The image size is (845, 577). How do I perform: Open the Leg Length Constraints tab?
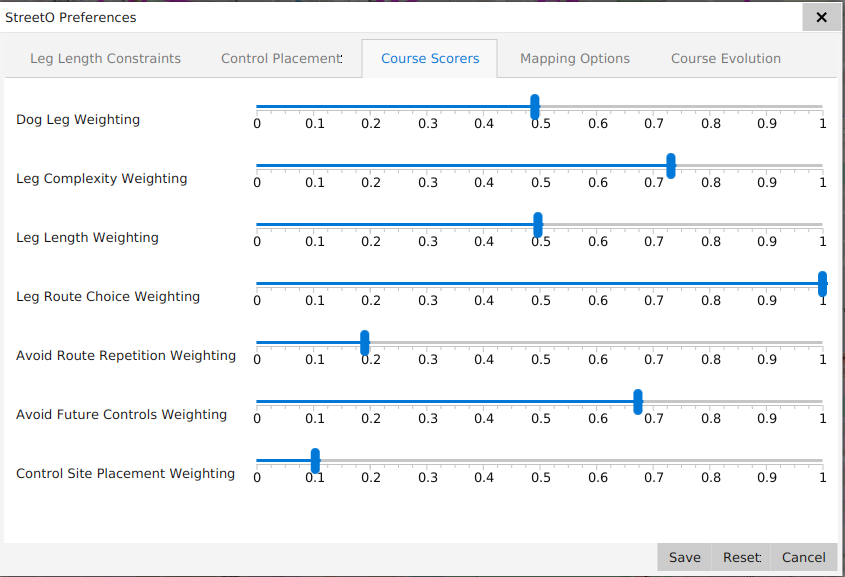coord(105,59)
